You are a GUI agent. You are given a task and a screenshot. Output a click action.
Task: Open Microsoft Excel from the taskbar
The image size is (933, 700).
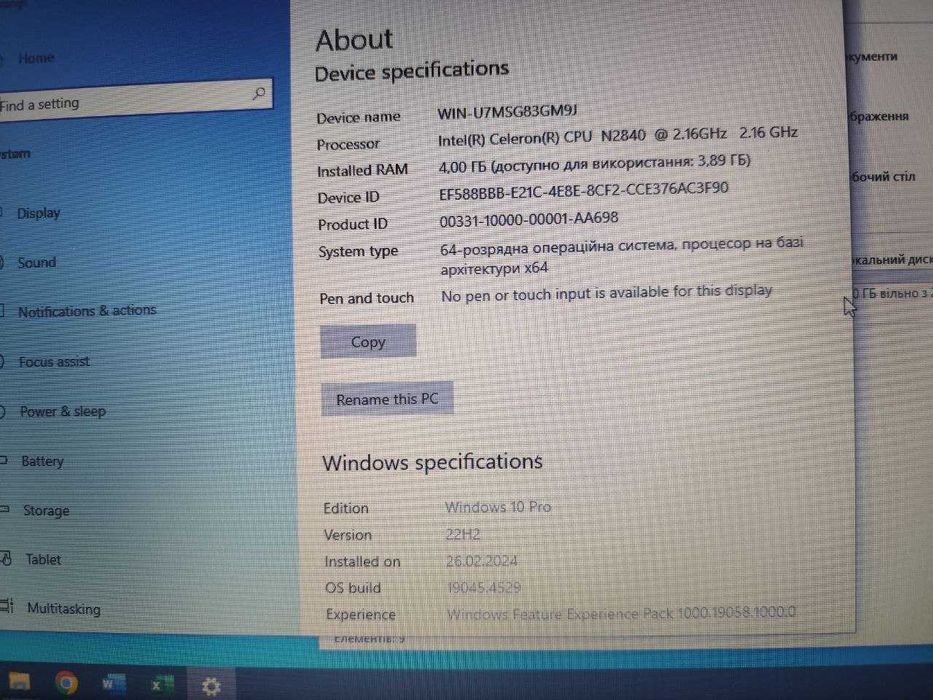click(162, 685)
